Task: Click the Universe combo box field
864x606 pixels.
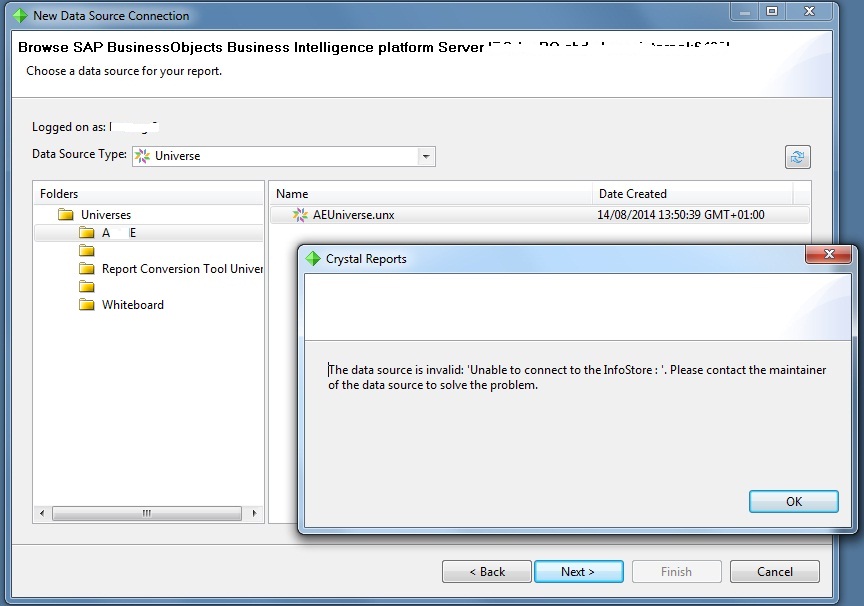Action: point(284,156)
